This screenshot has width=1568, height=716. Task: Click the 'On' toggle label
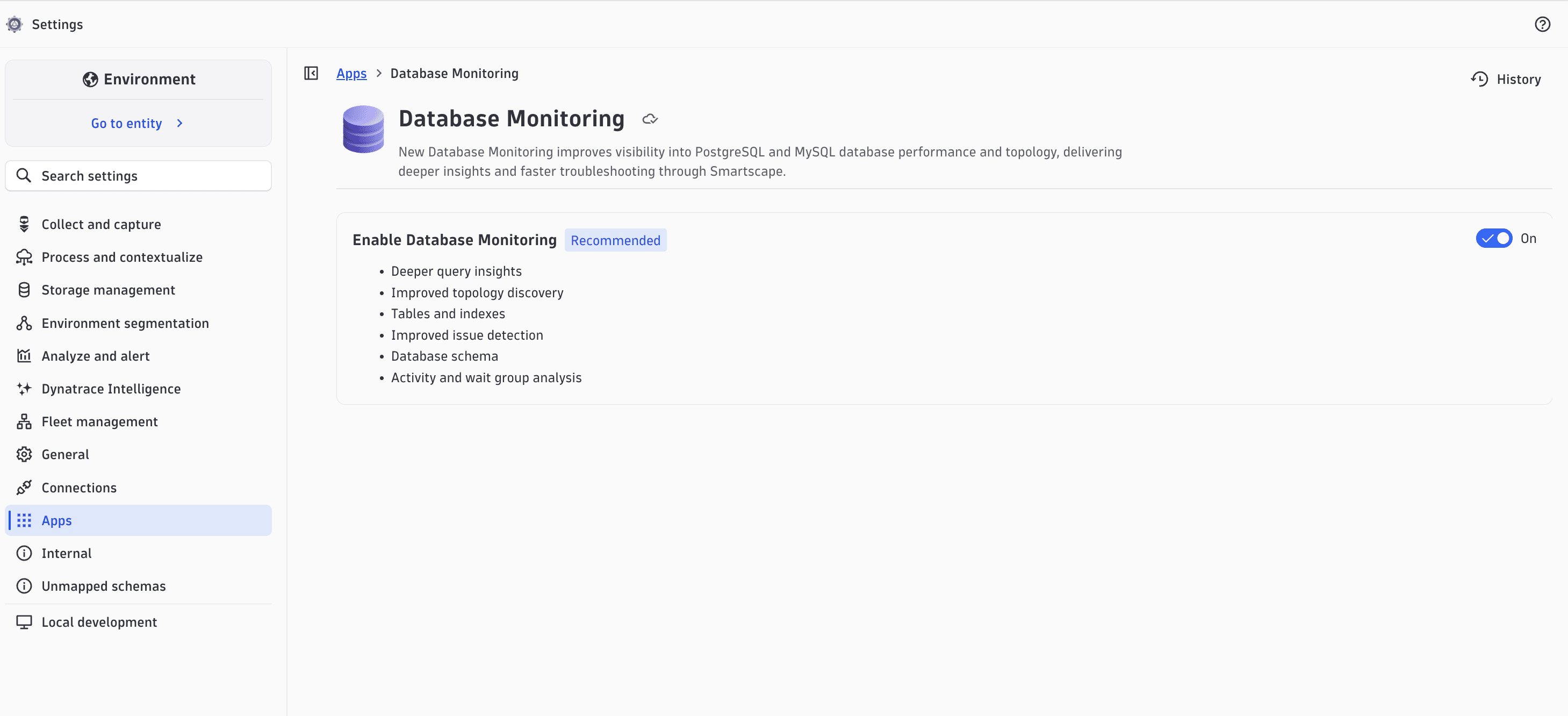[1528, 239]
